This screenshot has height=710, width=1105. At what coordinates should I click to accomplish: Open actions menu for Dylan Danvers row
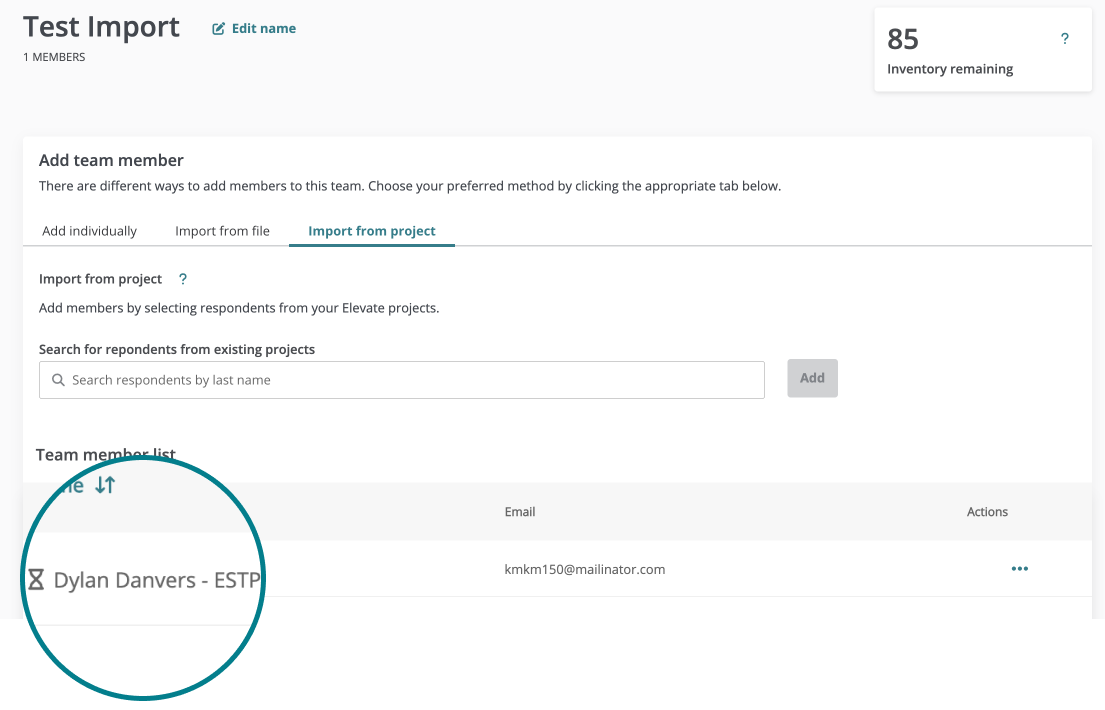point(1019,568)
